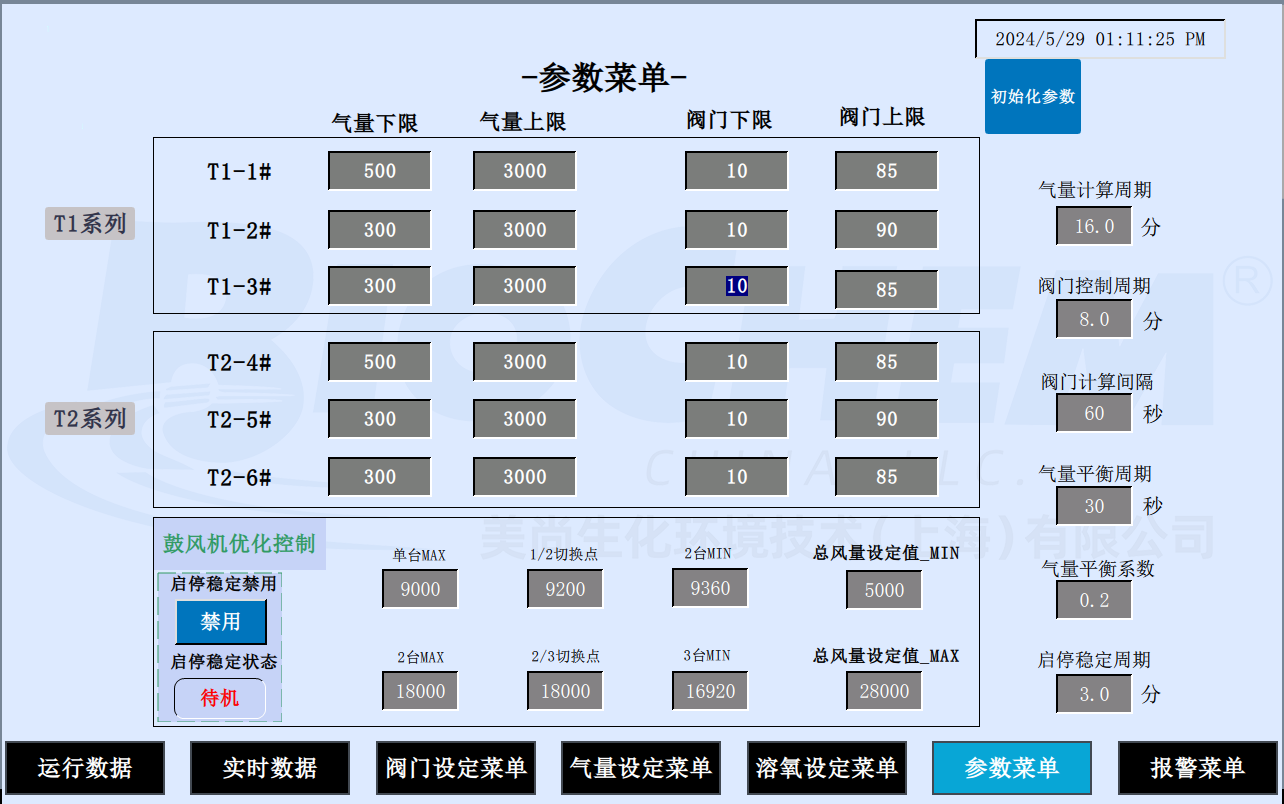Toggle the 启停稳定禁用 button labeled 禁用
This screenshot has height=804, width=1284.
pos(221,622)
